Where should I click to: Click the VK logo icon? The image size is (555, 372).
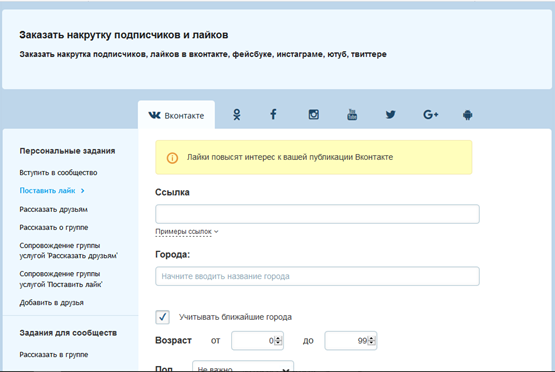(154, 115)
